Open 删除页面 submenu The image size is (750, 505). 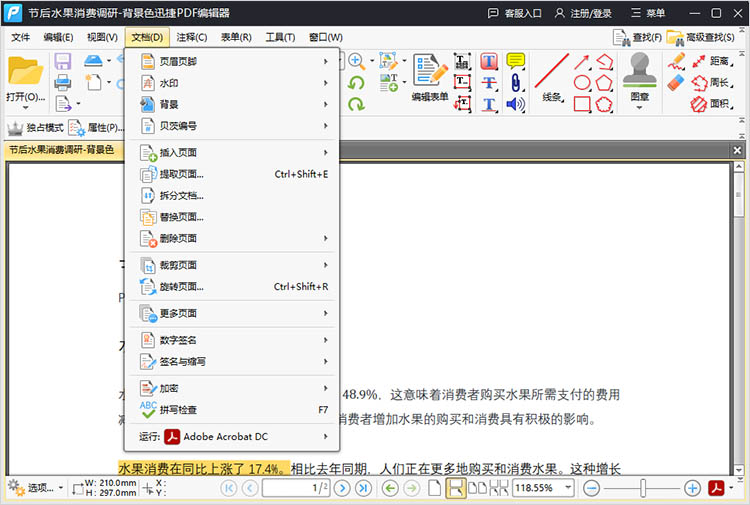point(232,238)
